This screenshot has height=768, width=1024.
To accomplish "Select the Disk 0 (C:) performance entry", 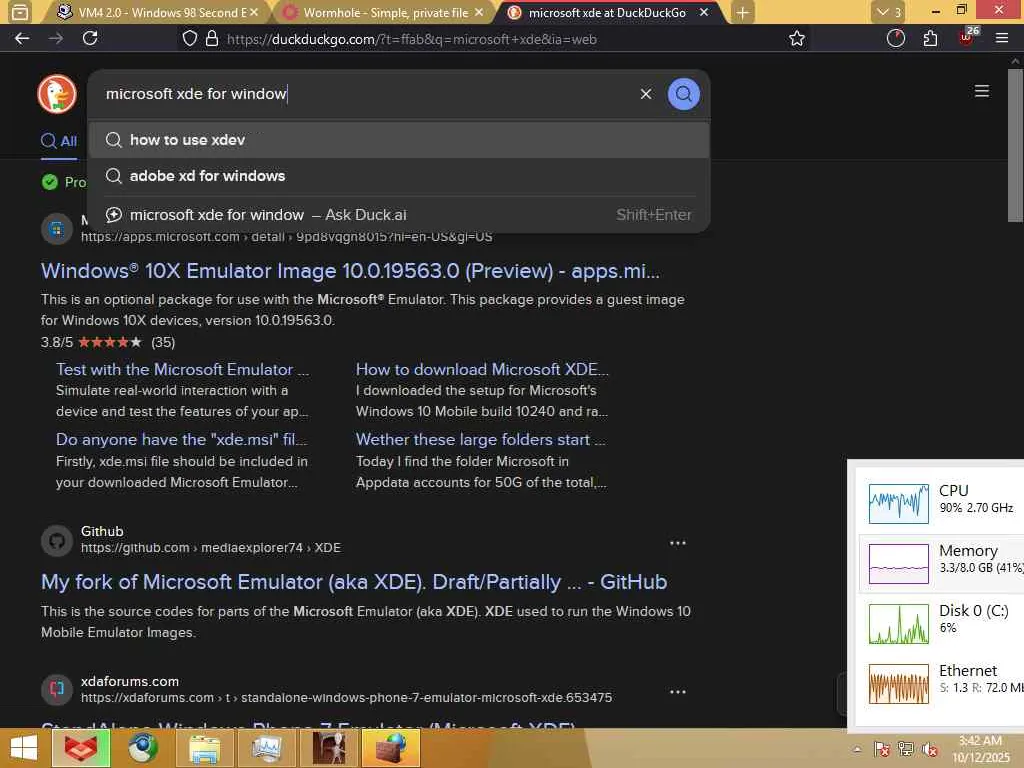I will [x=942, y=624].
